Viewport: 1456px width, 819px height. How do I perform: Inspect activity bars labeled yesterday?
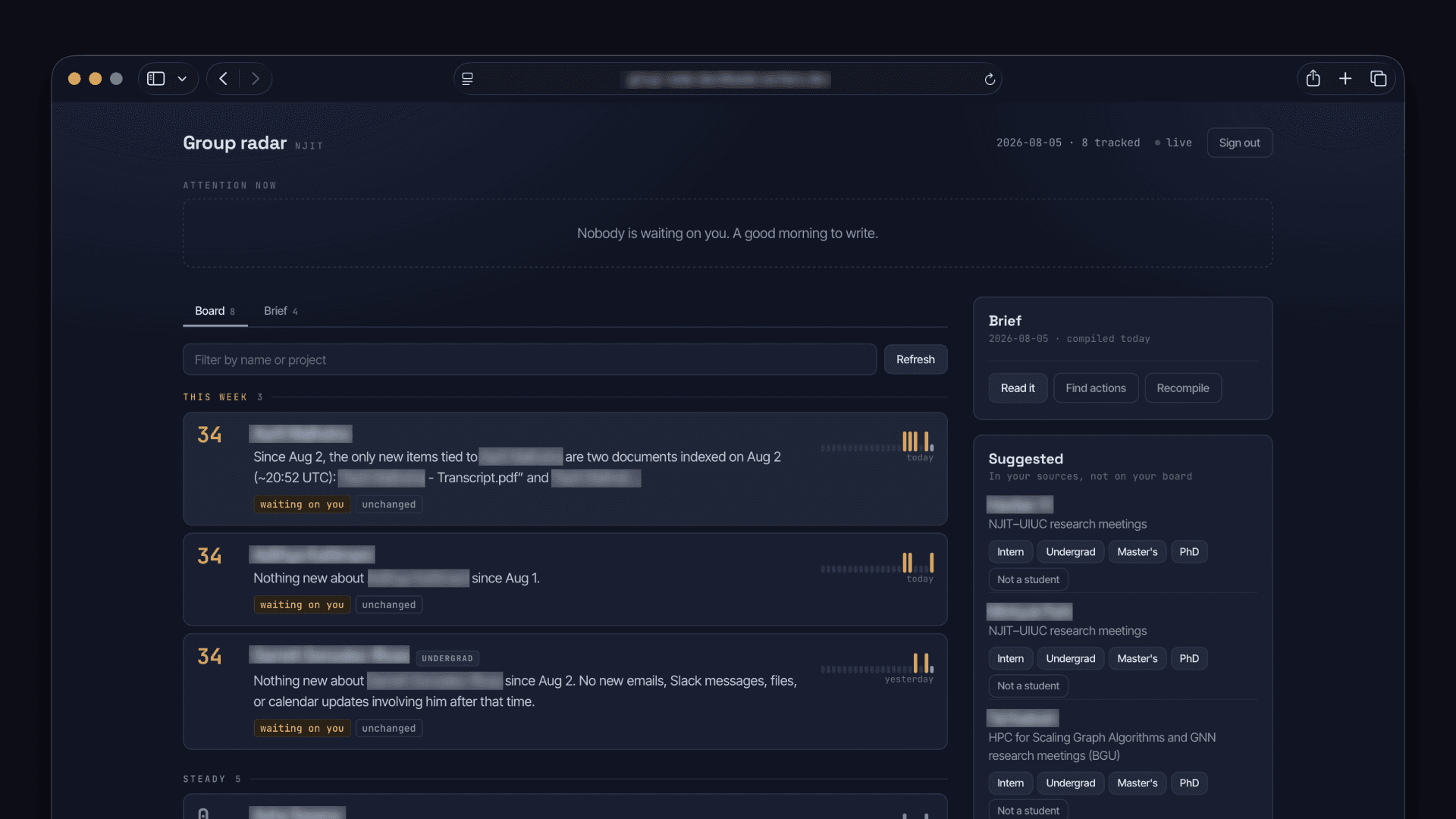pyautogui.click(x=877, y=664)
